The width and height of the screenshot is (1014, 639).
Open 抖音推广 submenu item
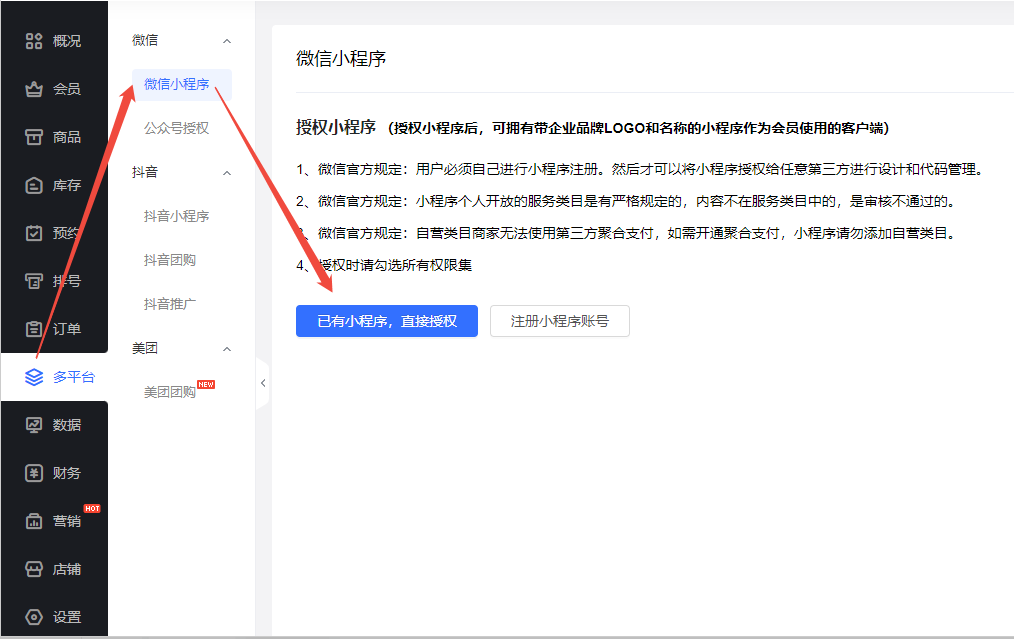point(169,304)
